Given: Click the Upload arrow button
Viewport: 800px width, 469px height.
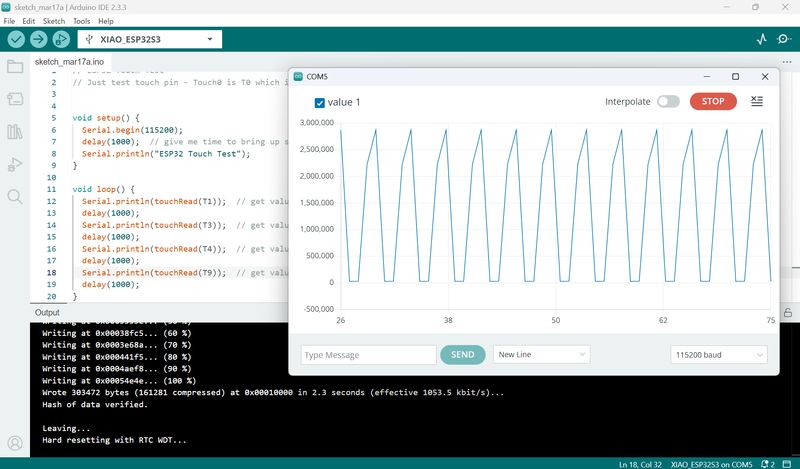Looking at the screenshot, I should pos(39,39).
